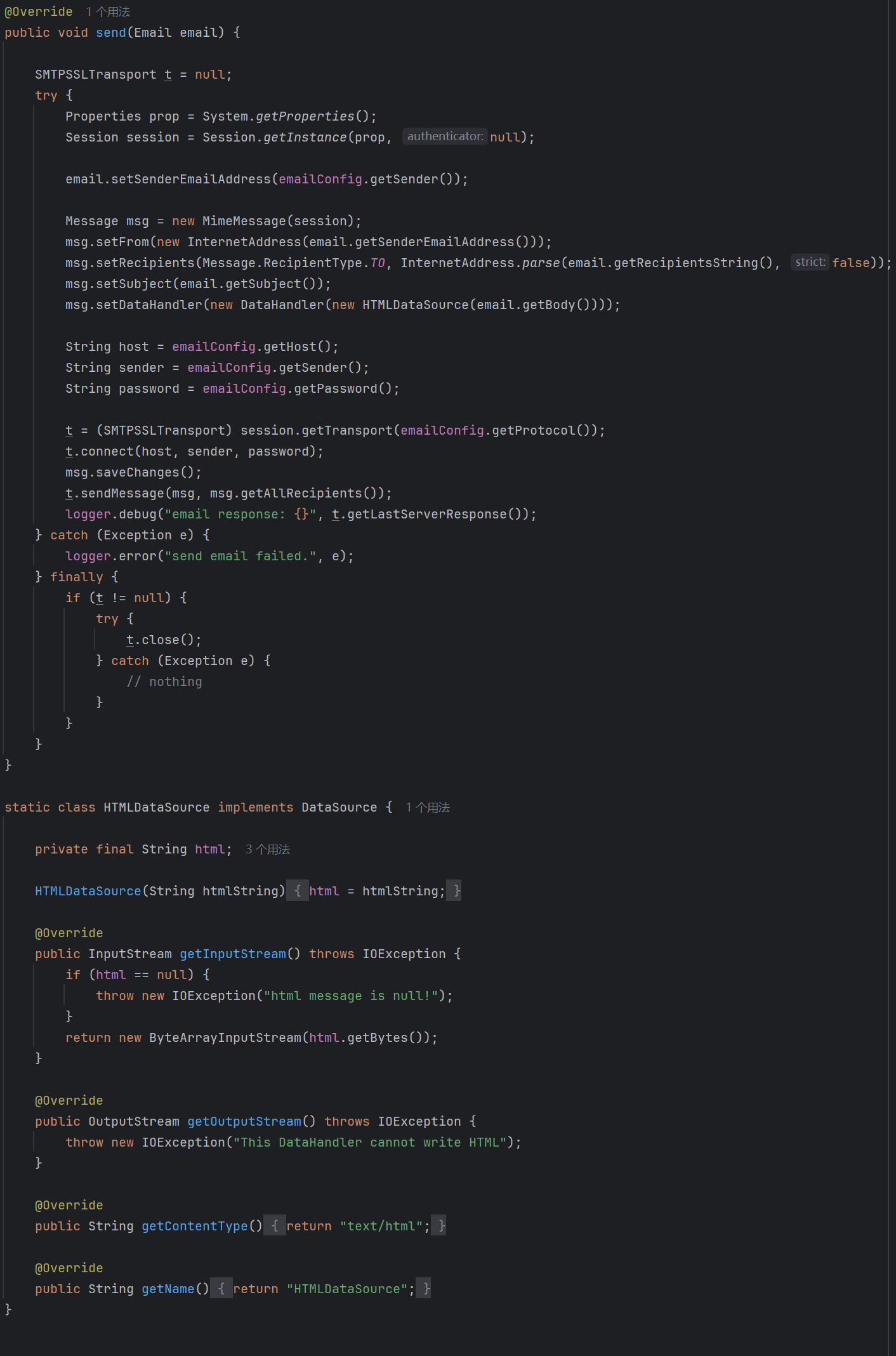Click the getOutputStream method name
This screenshot has width=896, height=1356.
click(244, 1121)
